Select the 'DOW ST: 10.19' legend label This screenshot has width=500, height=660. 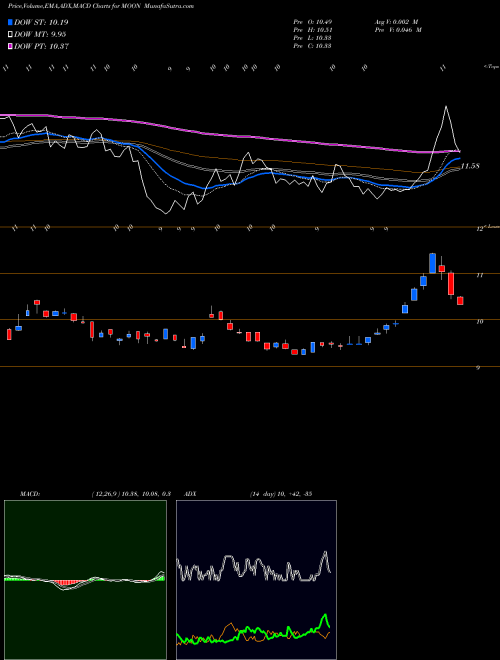click(x=41, y=22)
